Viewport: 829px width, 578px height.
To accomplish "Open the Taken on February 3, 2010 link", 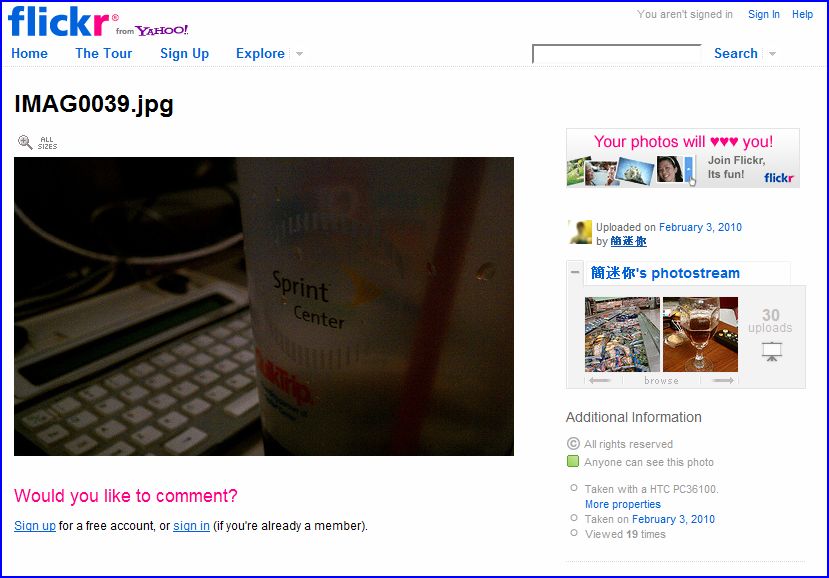I will point(673,519).
